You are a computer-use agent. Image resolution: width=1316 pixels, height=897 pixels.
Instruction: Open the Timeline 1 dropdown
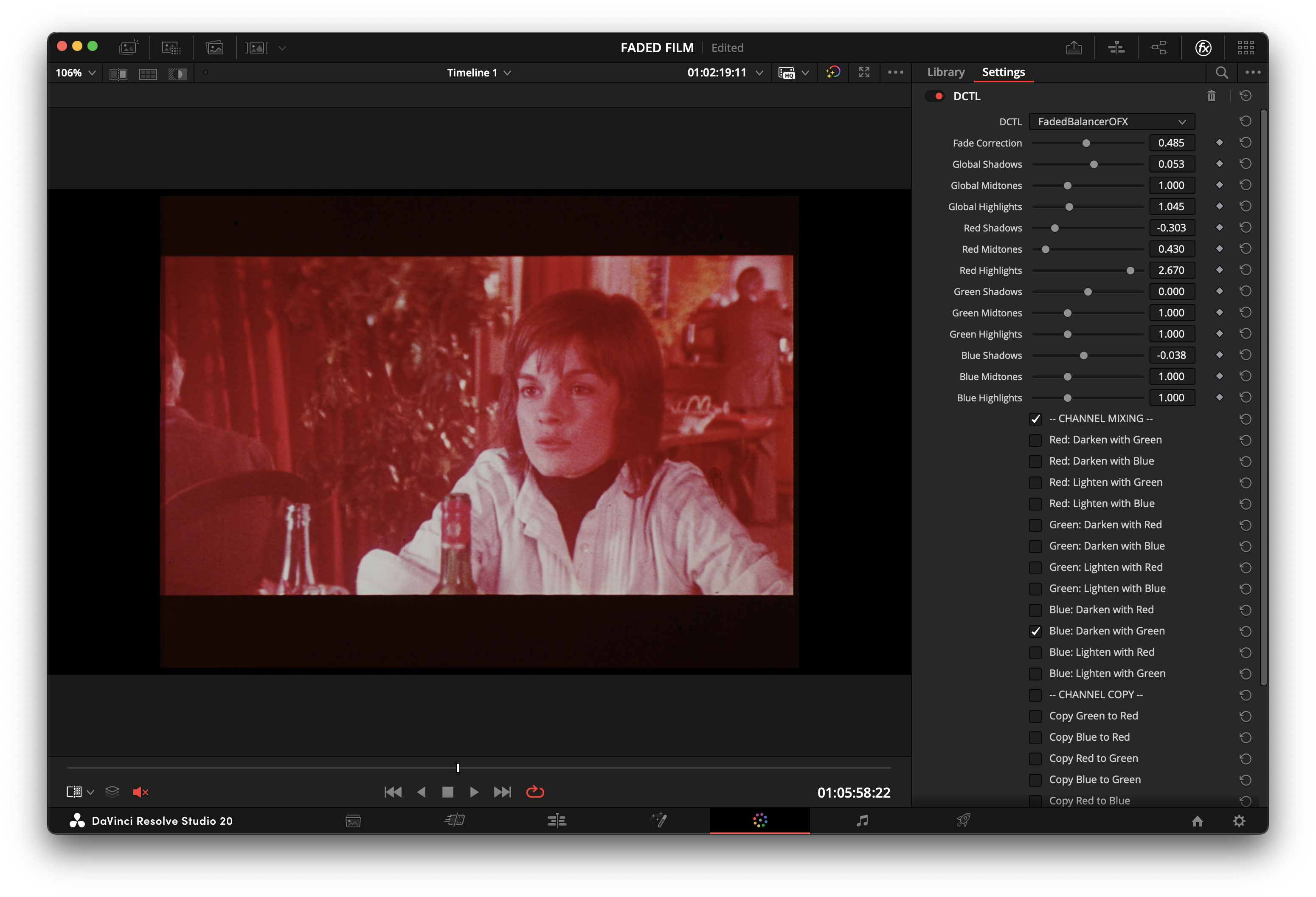478,73
